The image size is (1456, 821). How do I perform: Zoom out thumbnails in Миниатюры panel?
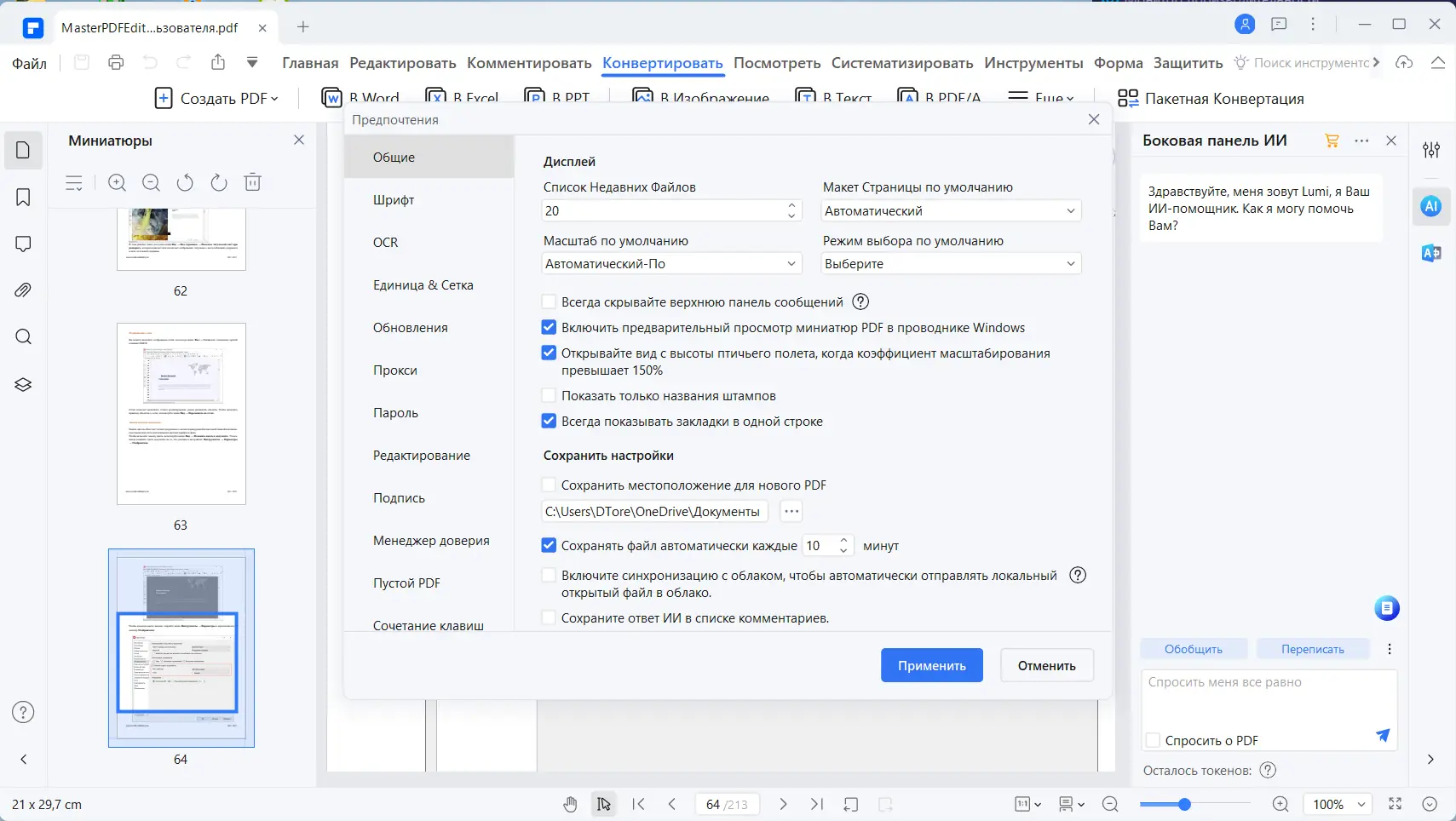[151, 182]
